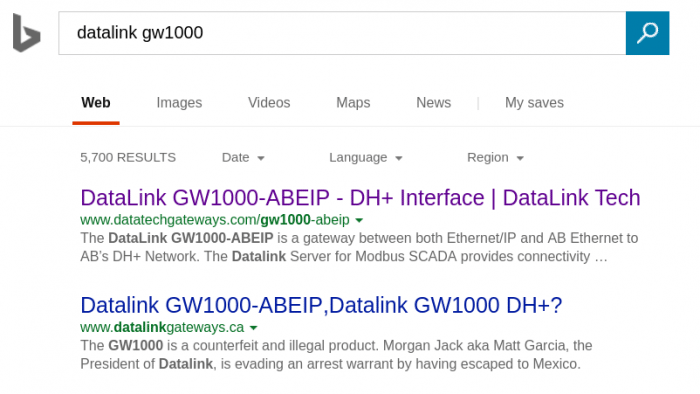Click the 5,700 RESULTS count text
The image size is (700, 394).
[x=128, y=158]
